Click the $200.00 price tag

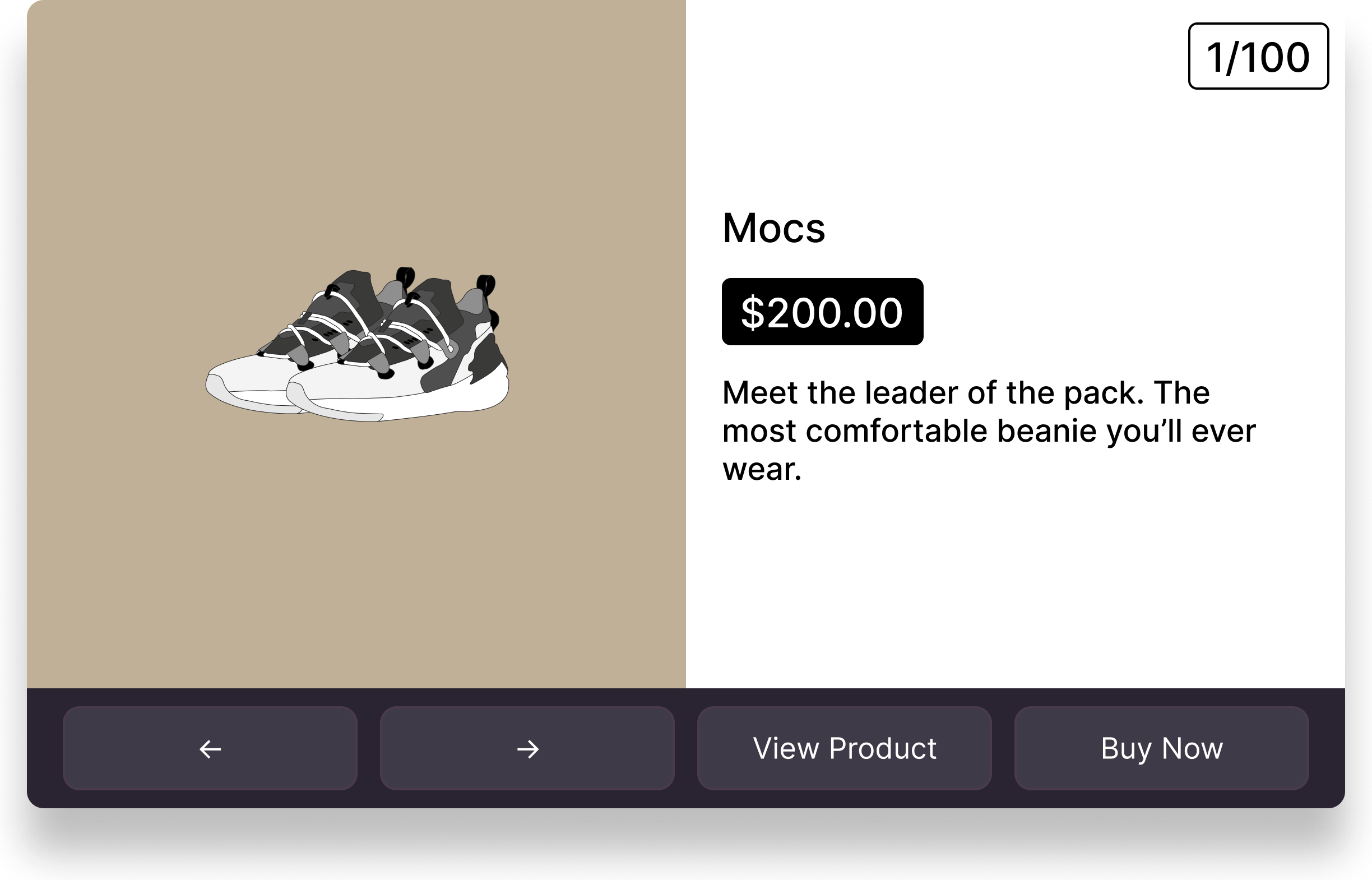tap(822, 312)
